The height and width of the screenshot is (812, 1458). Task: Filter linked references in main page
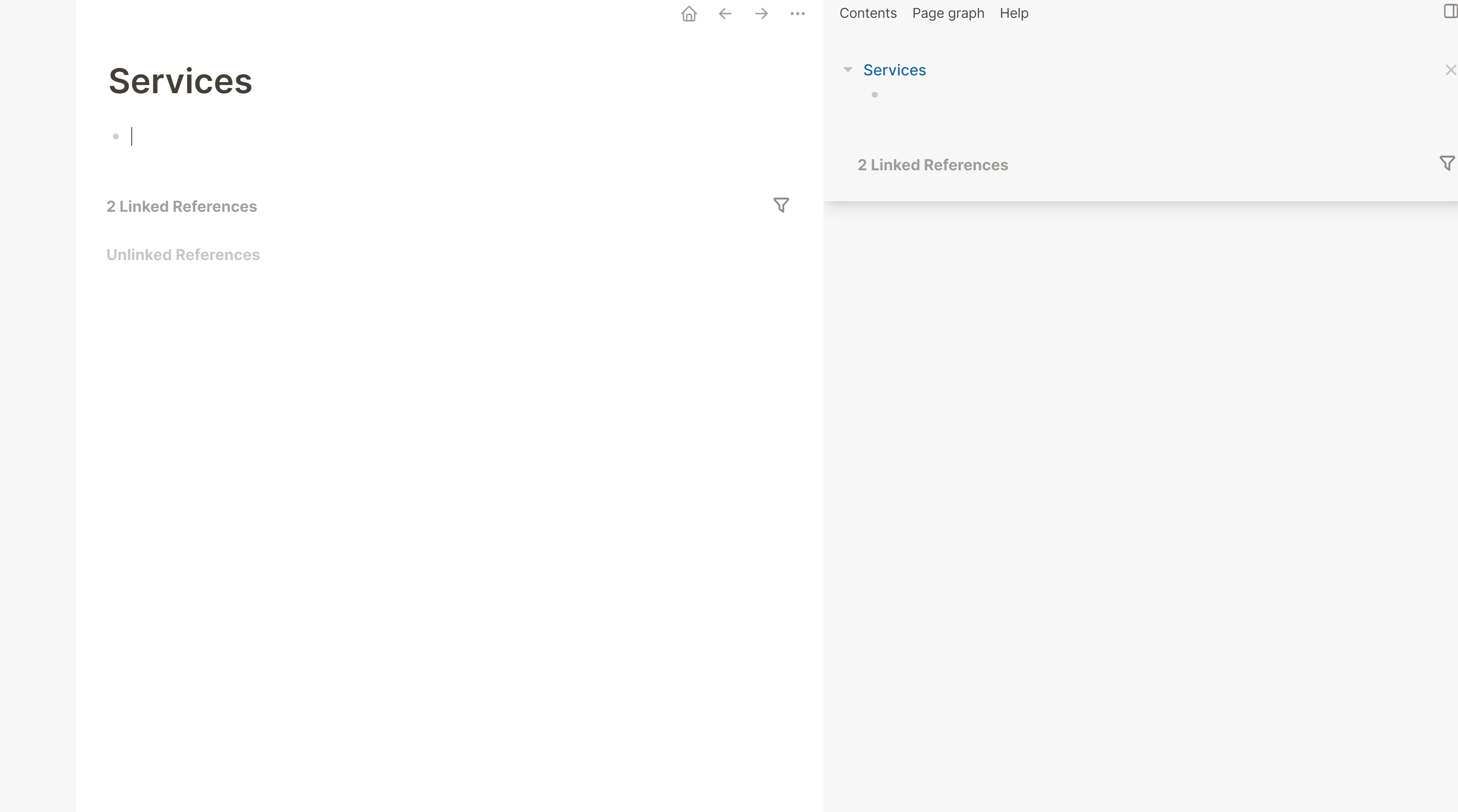click(781, 205)
